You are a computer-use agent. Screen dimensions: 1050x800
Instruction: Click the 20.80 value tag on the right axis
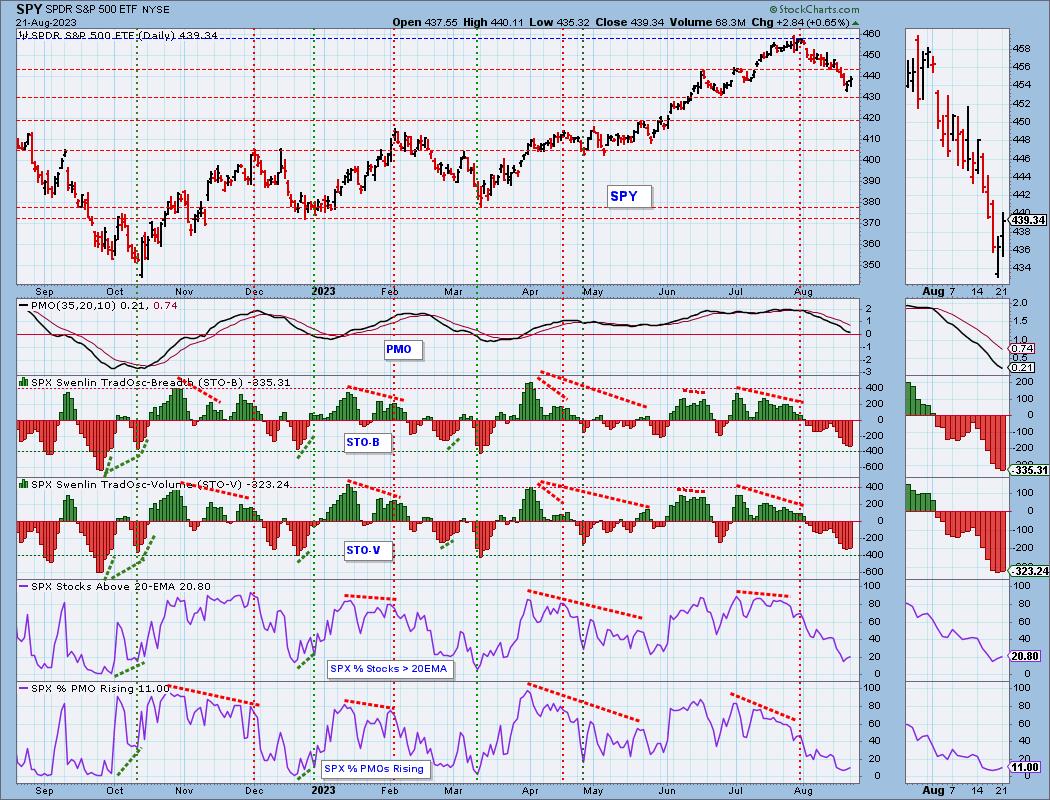click(x=1025, y=657)
